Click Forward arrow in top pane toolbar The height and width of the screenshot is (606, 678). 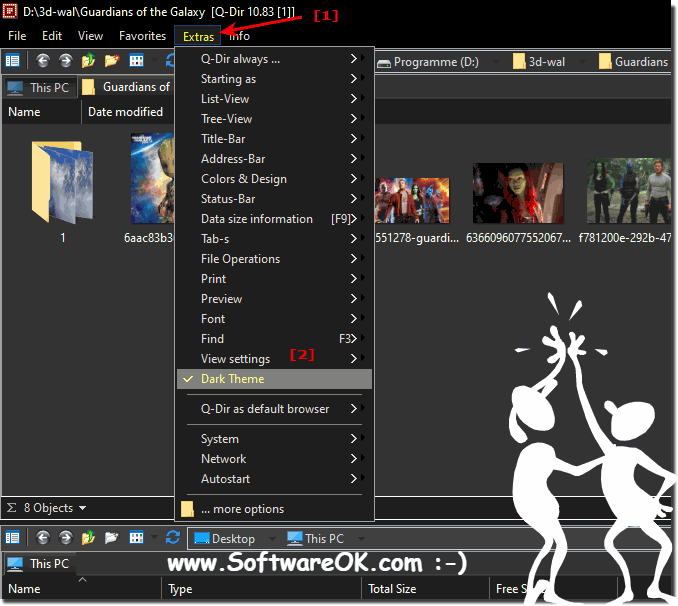65,61
